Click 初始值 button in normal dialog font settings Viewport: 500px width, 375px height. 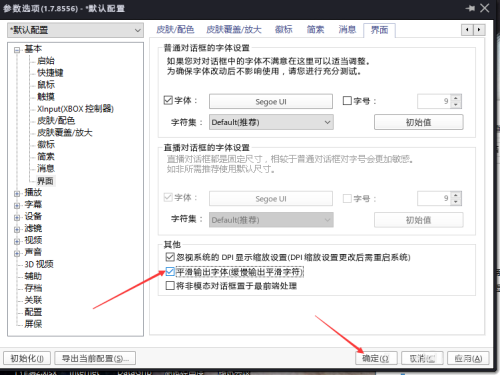[x=419, y=122]
